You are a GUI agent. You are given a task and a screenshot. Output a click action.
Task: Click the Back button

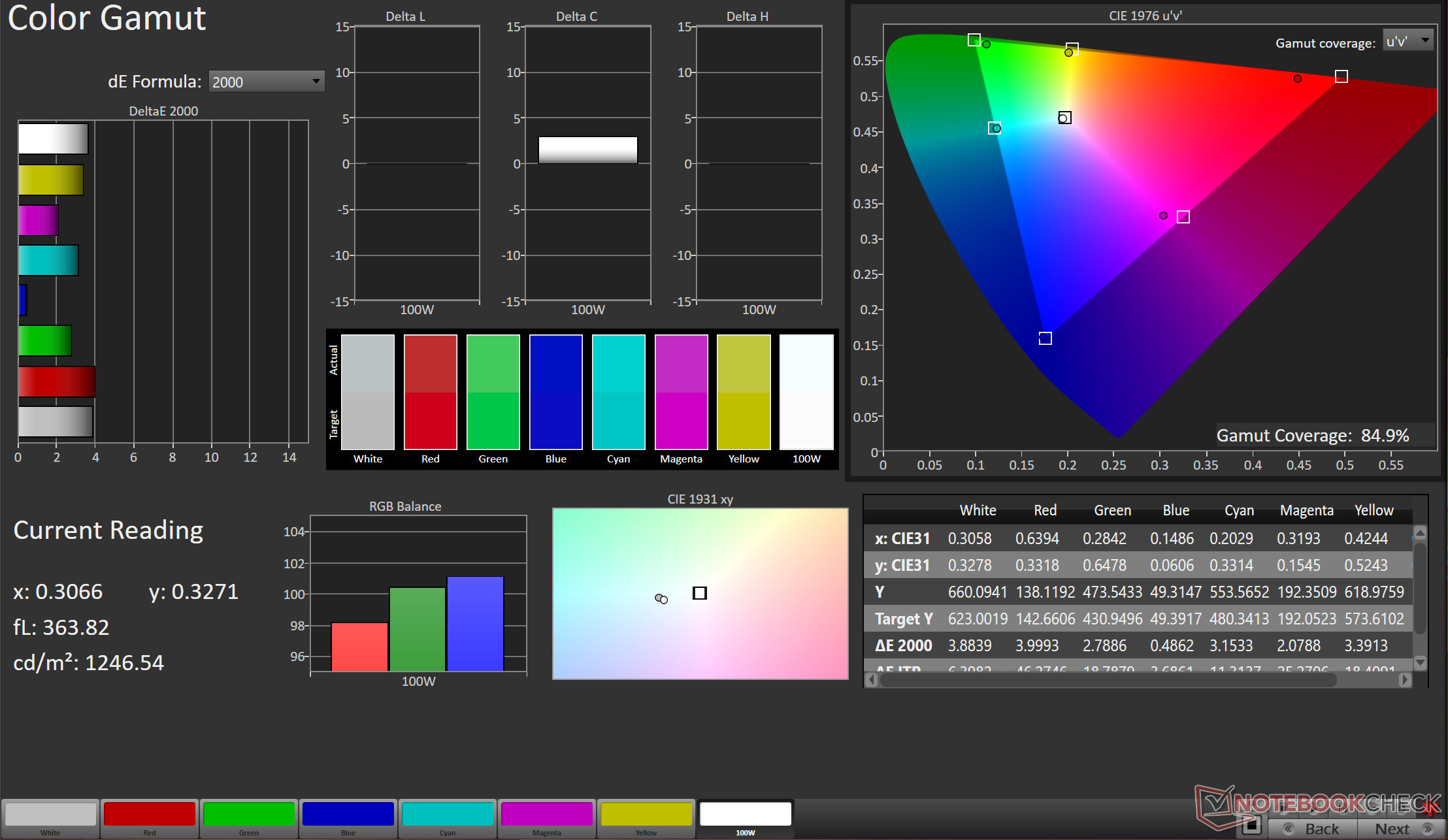[1313, 829]
